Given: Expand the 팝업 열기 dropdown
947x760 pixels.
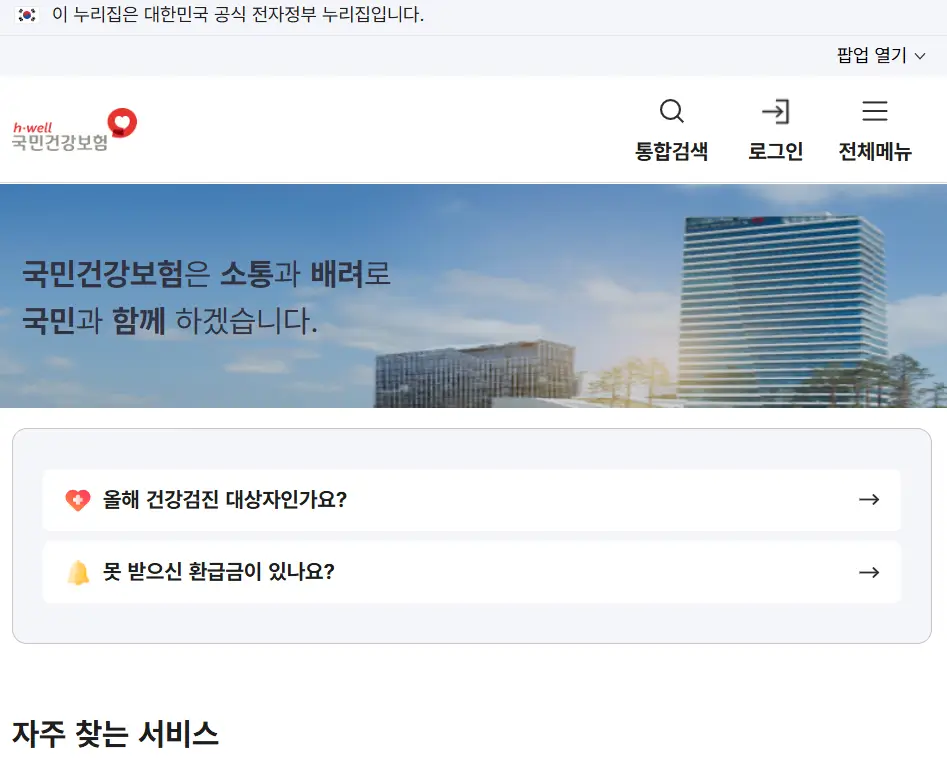Looking at the screenshot, I should 881,56.
